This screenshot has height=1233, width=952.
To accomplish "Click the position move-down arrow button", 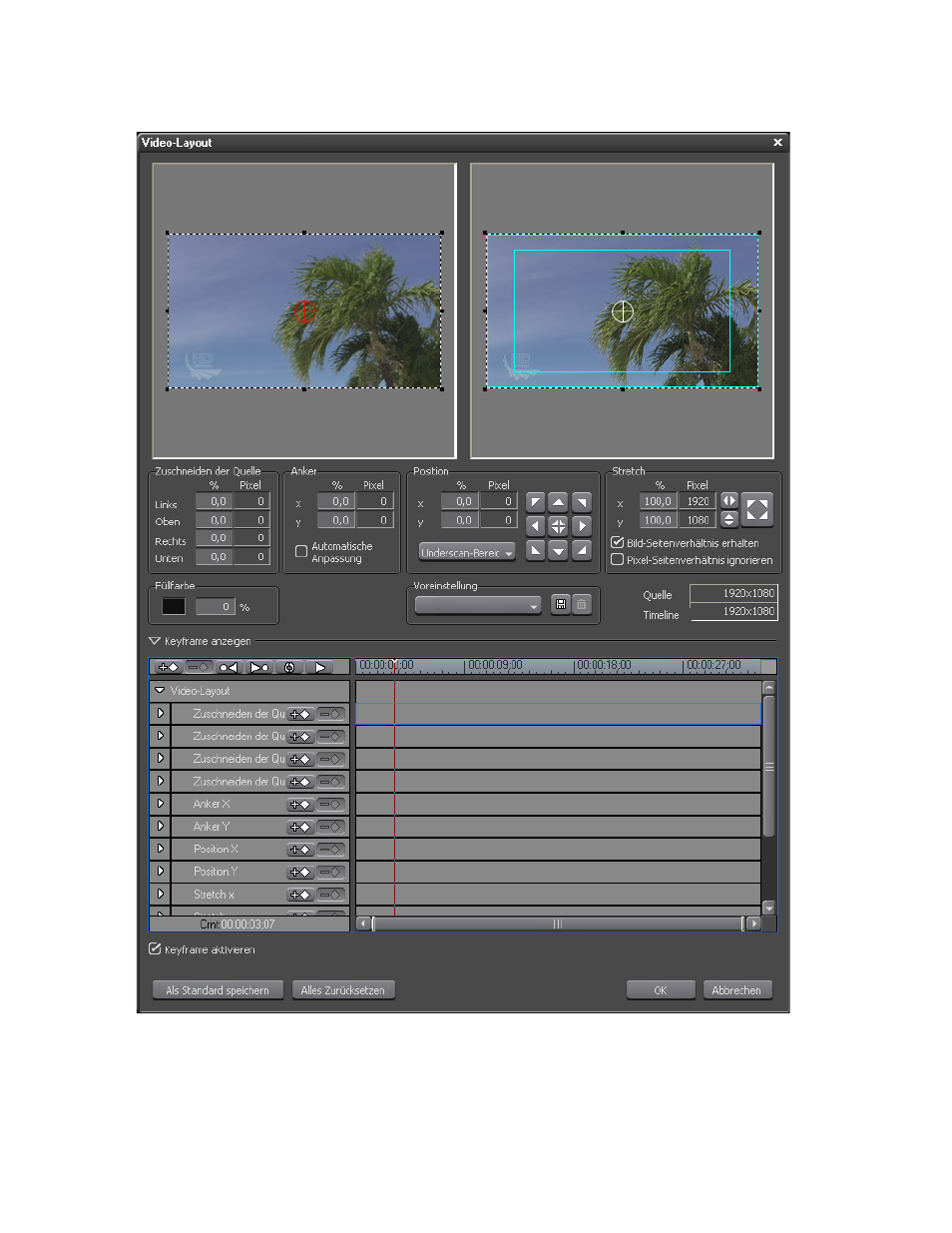I will [559, 550].
